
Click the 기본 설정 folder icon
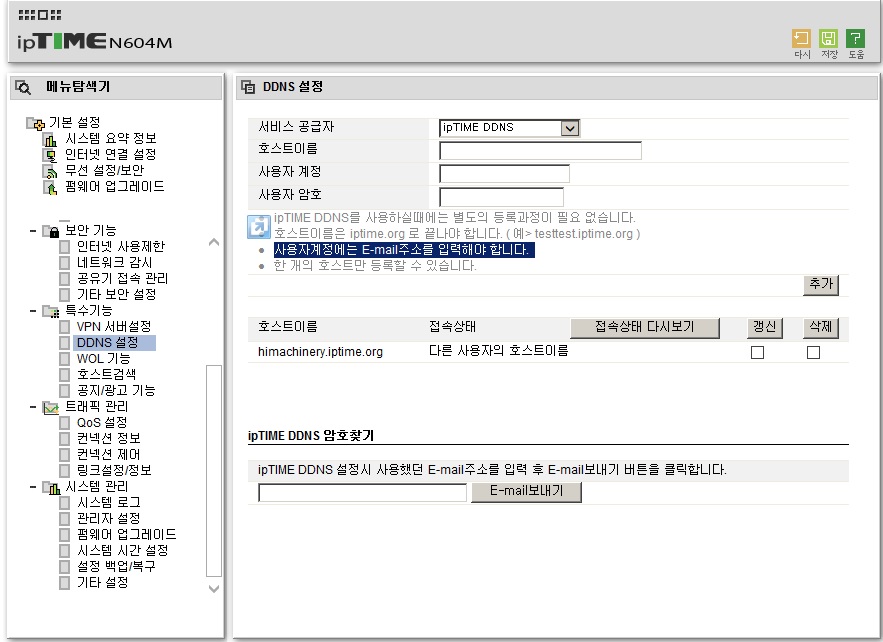coord(35,123)
